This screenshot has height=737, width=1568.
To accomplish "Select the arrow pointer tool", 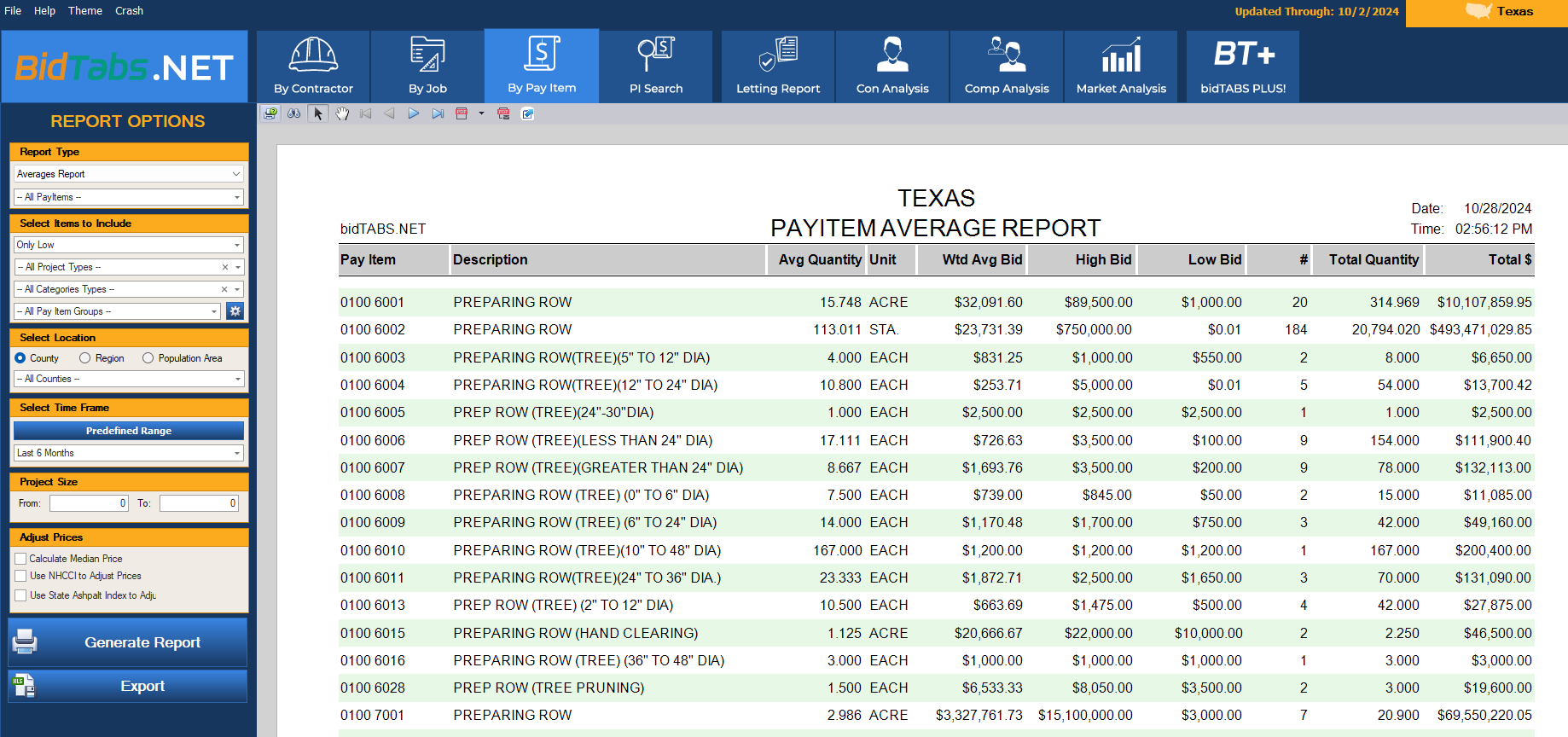I will pyautogui.click(x=318, y=113).
